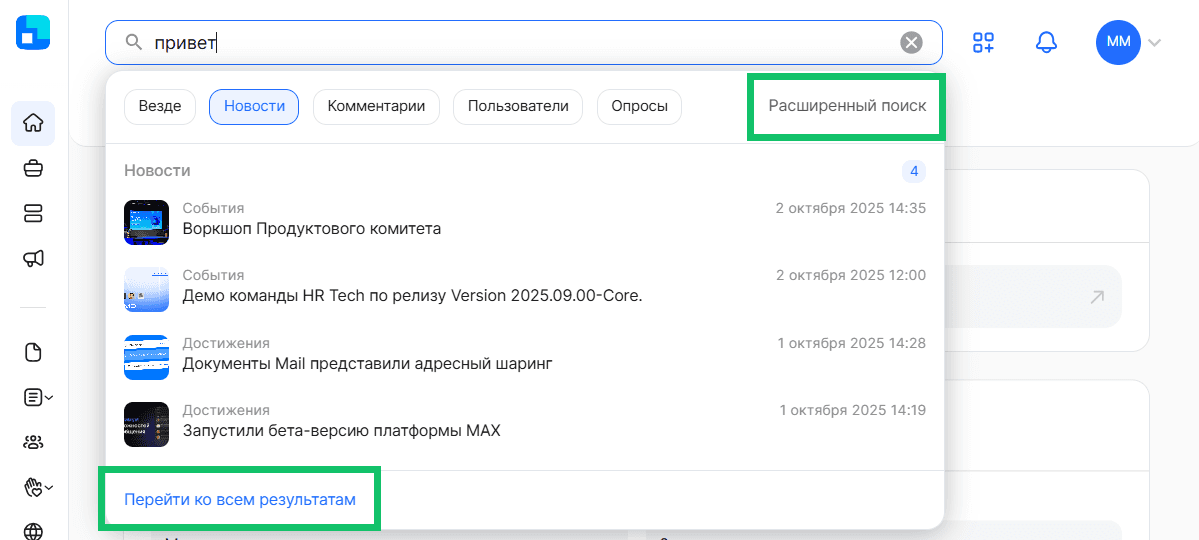Image resolution: width=1199 pixels, height=540 pixels.
Task: Click thumbnail of Демо команды HR Tech
Action: 146,290
